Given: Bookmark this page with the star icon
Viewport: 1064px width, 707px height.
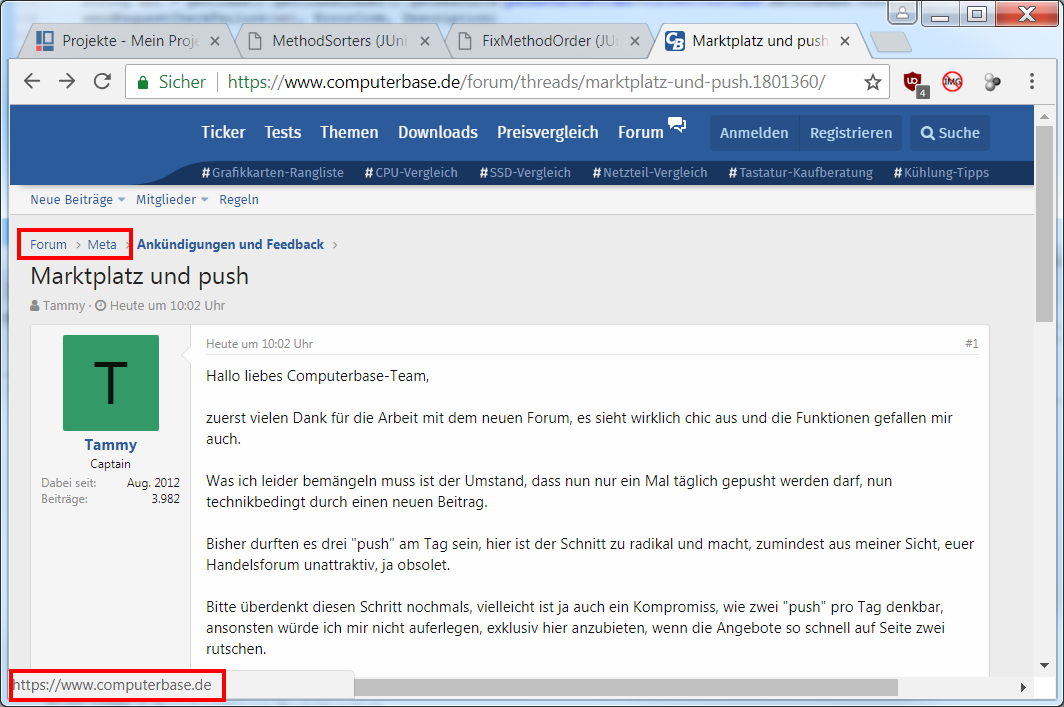Looking at the screenshot, I should click(873, 82).
